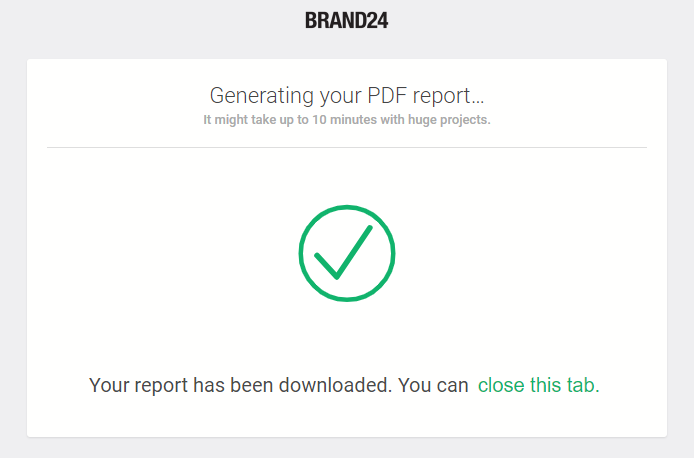The width and height of the screenshot is (694, 458).
Task: Click the "24" in the BRAND24 logo
Action: pyautogui.click(x=376, y=21)
